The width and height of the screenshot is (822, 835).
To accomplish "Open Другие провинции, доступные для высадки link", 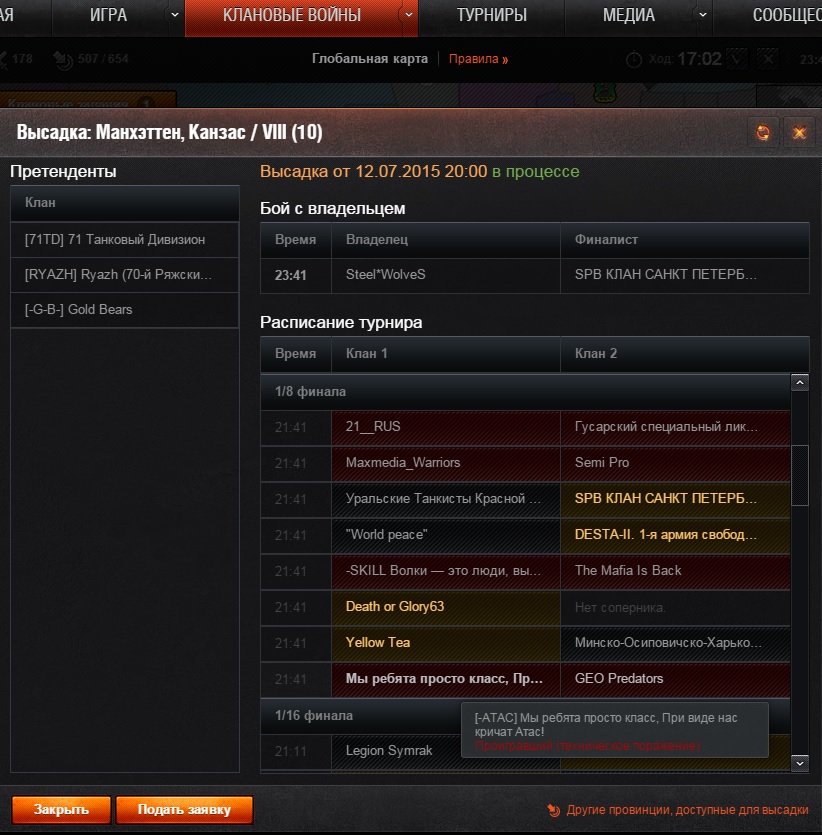I will (x=687, y=810).
